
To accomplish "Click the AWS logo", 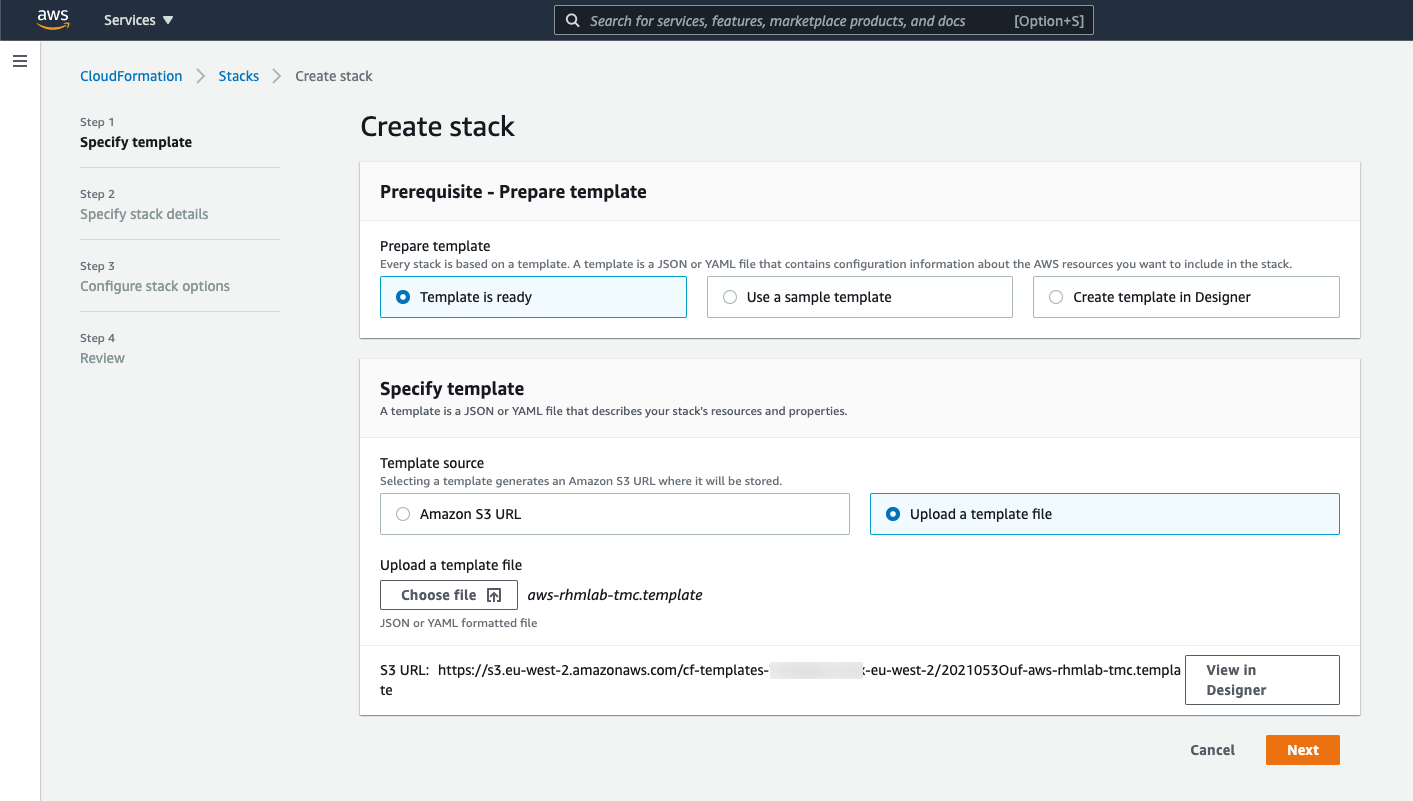I will tap(53, 20).
